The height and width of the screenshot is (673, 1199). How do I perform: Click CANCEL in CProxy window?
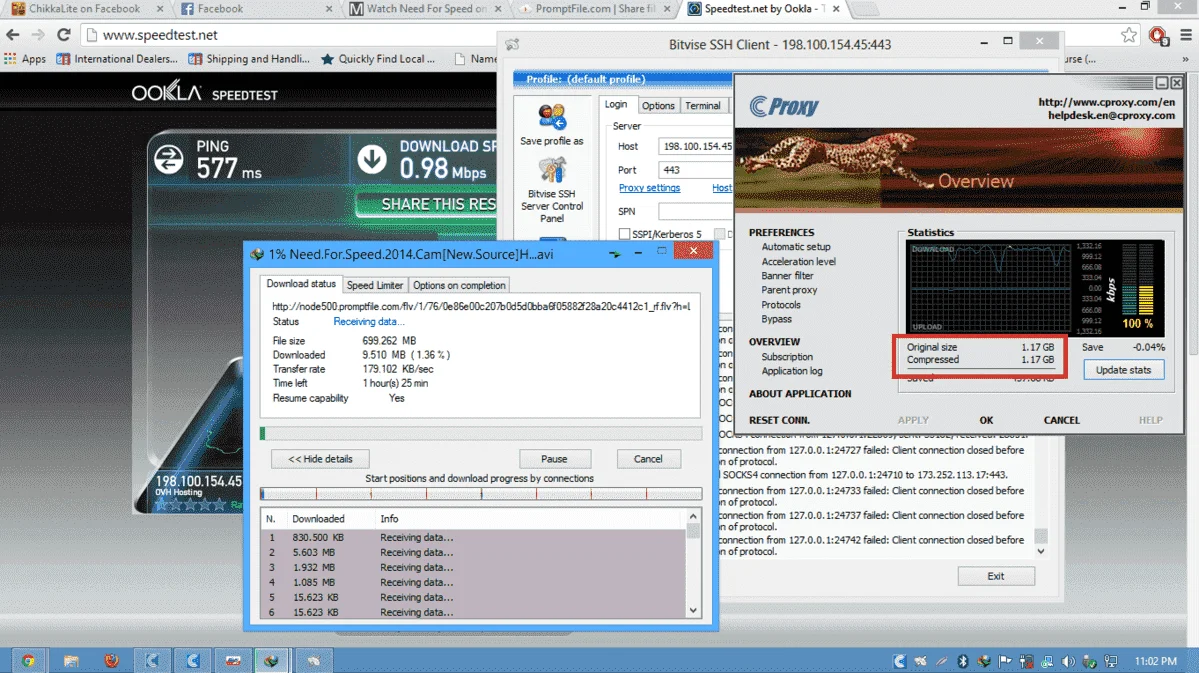tap(1061, 421)
